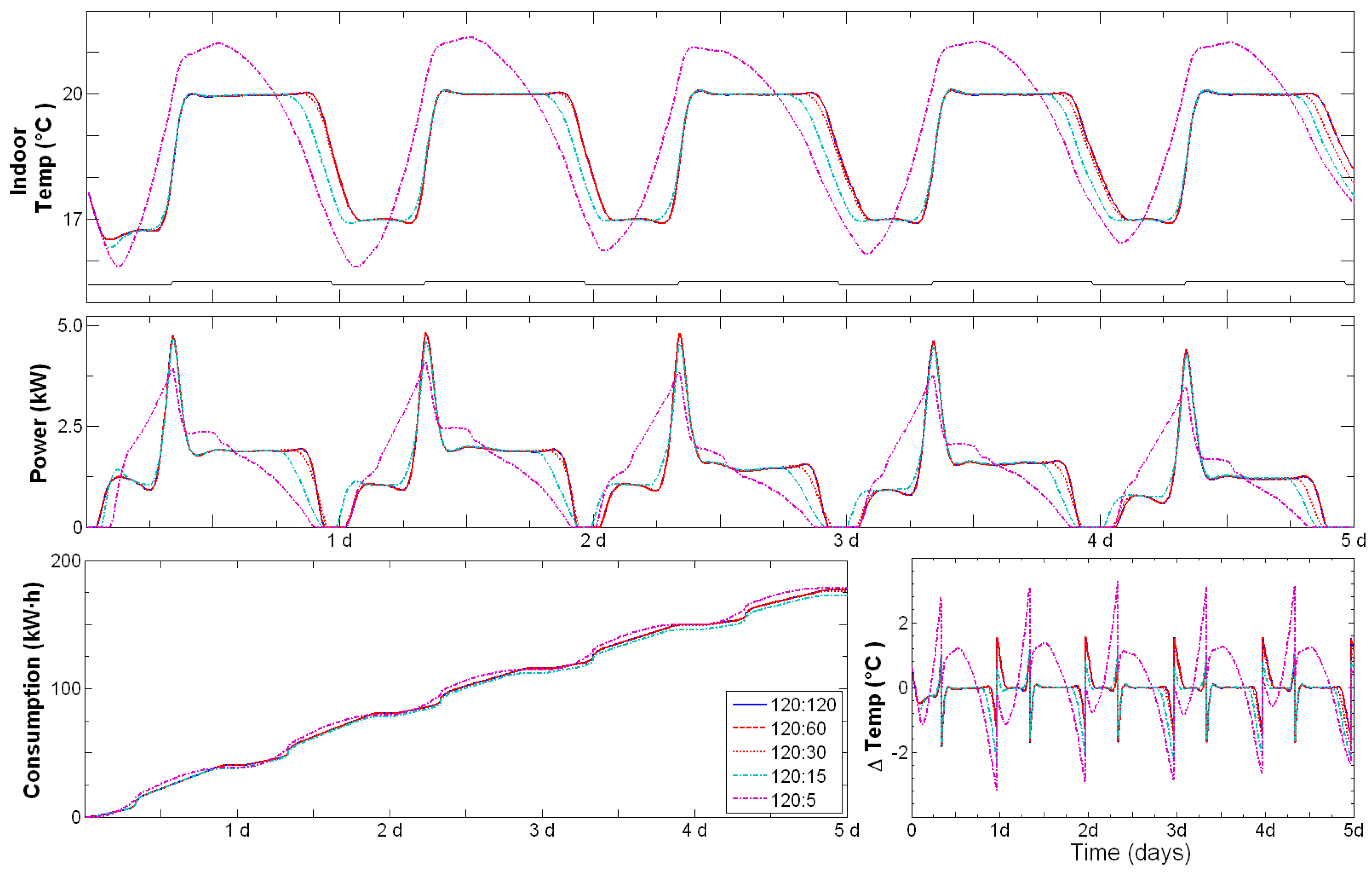Click the 4d marker under Δ Temp chart

(x=1265, y=830)
